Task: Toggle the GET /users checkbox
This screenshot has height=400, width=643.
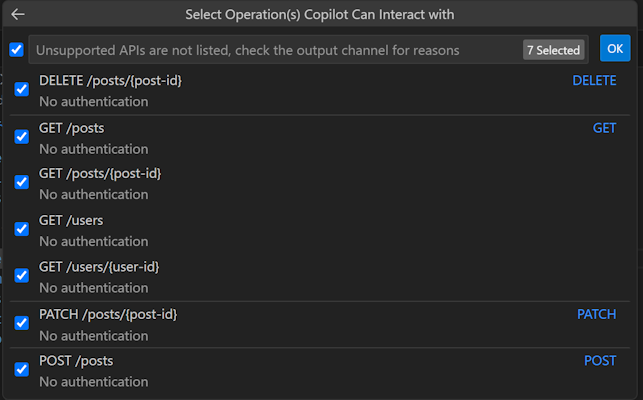Action: pyautogui.click(x=22, y=229)
